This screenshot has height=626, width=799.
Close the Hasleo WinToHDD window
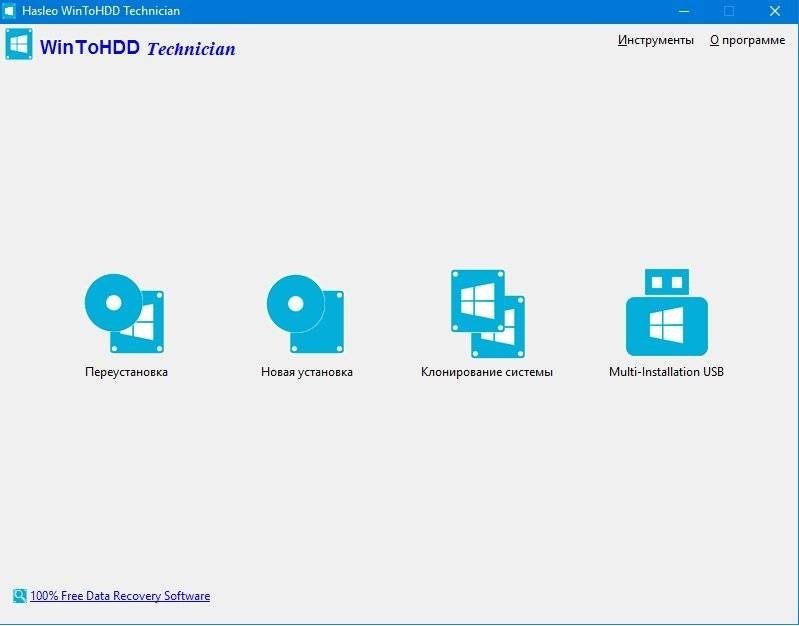pos(775,11)
